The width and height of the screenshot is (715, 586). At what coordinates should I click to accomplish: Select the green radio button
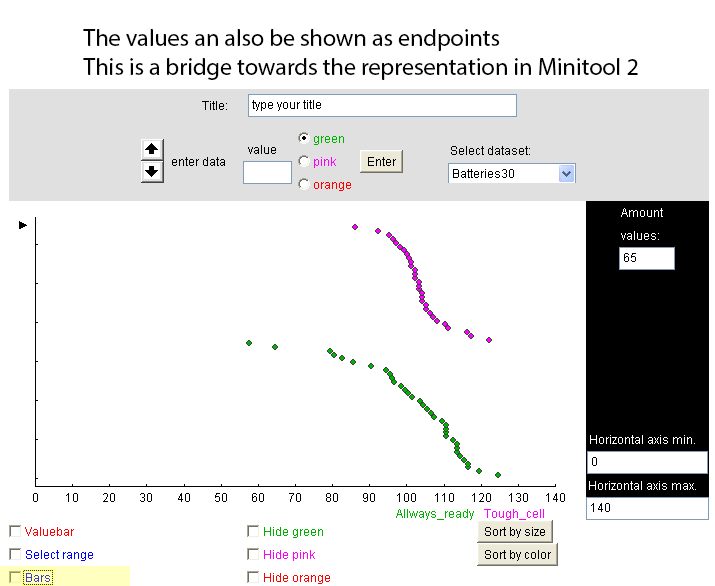[304, 138]
